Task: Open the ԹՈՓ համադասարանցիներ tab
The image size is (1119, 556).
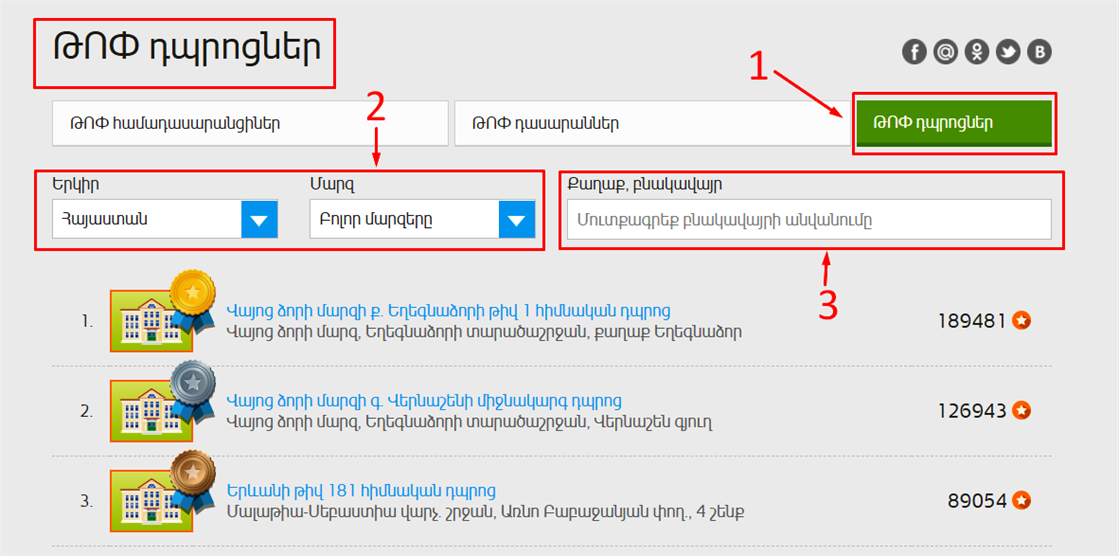Action: 250,123
